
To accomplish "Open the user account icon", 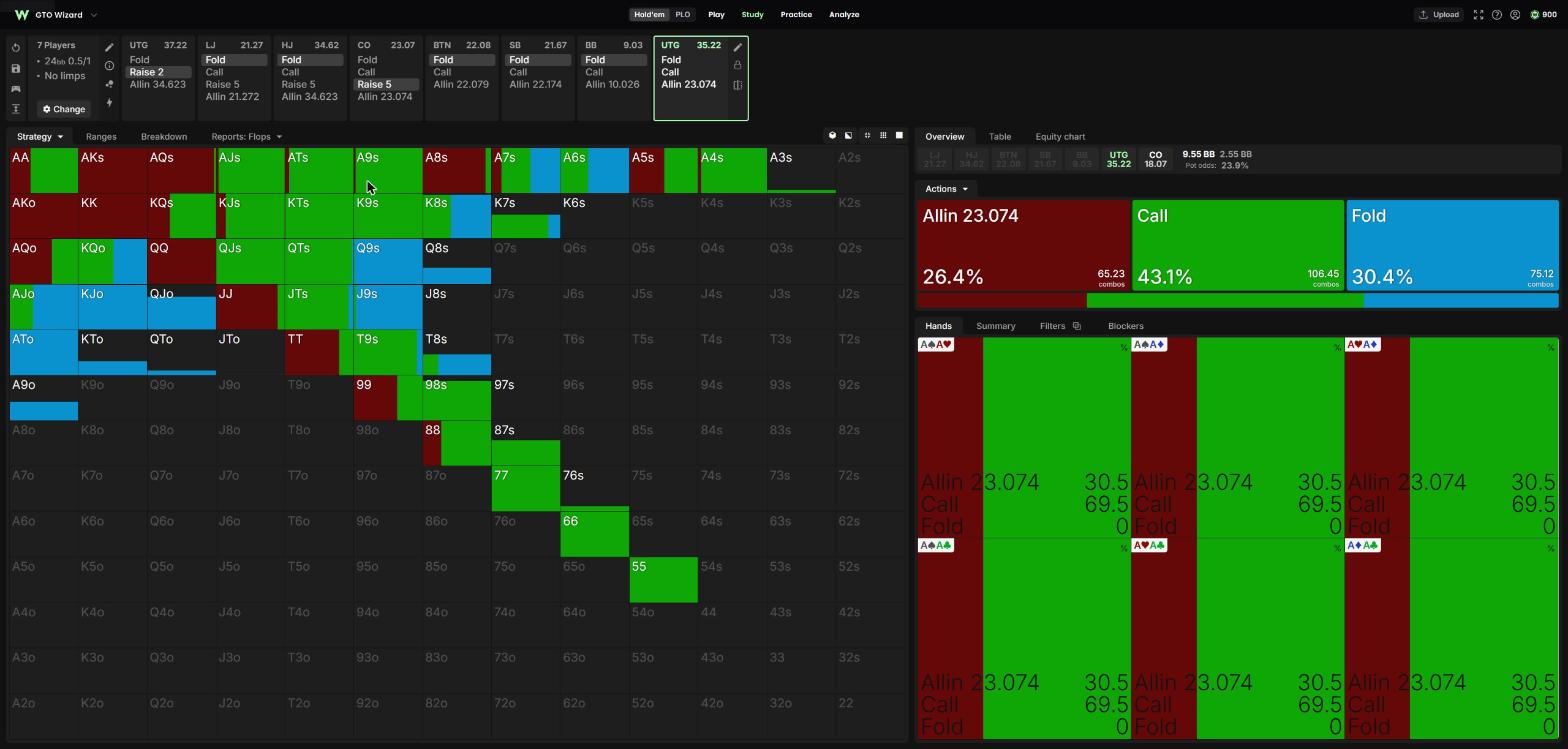I will pyautogui.click(x=1515, y=15).
